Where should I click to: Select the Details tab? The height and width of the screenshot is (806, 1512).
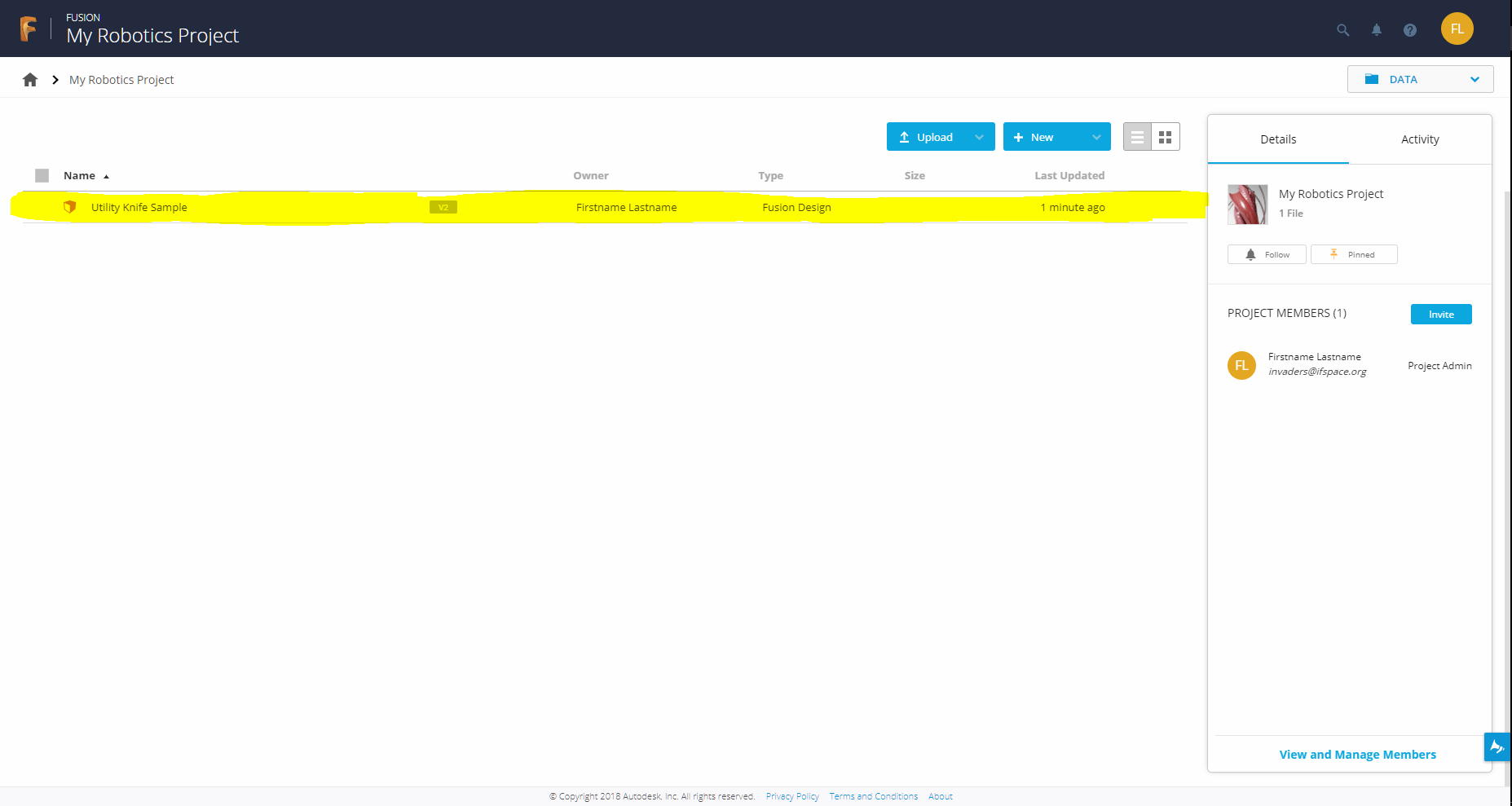point(1277,139)
